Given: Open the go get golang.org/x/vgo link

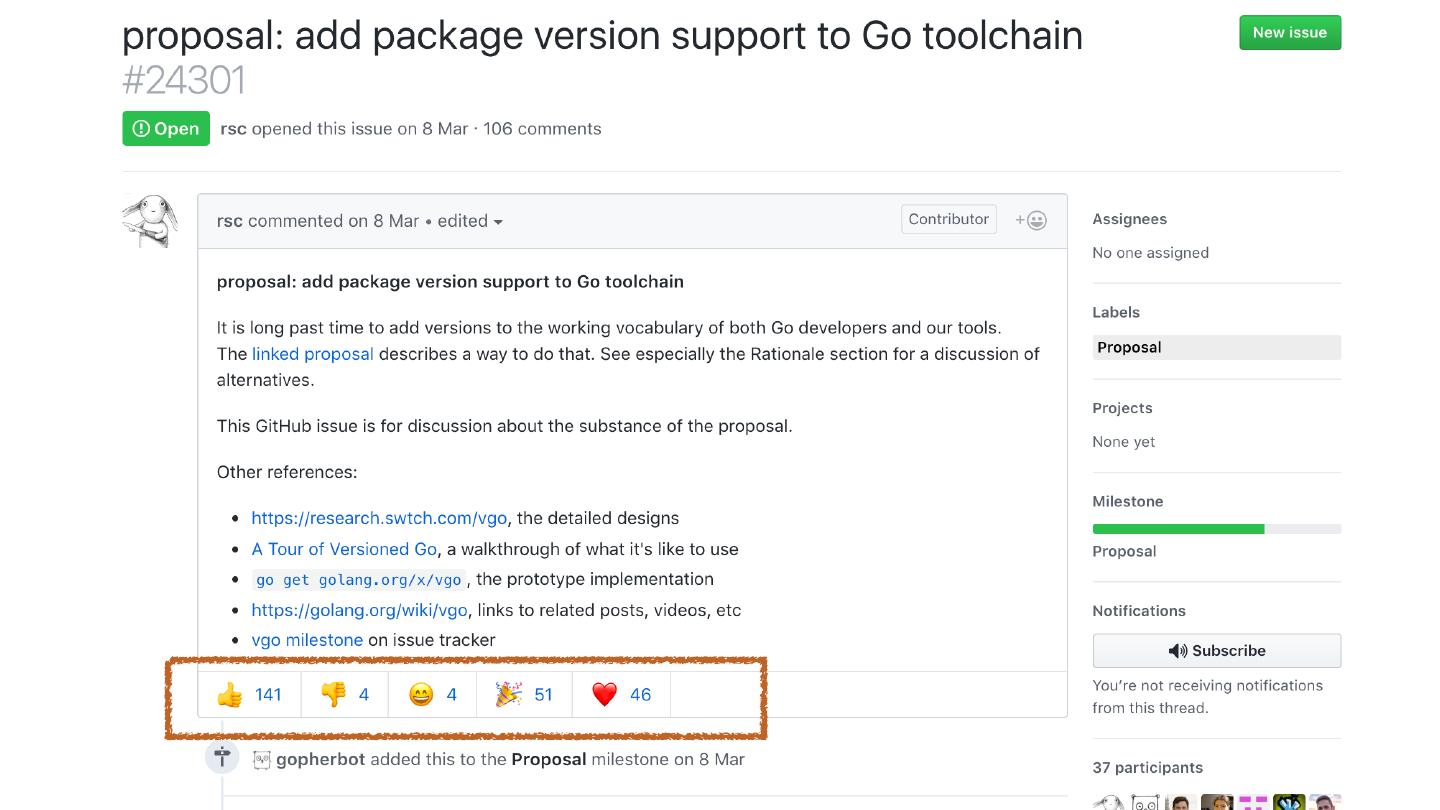Looking at the screenshot, I should coord(358,580).
